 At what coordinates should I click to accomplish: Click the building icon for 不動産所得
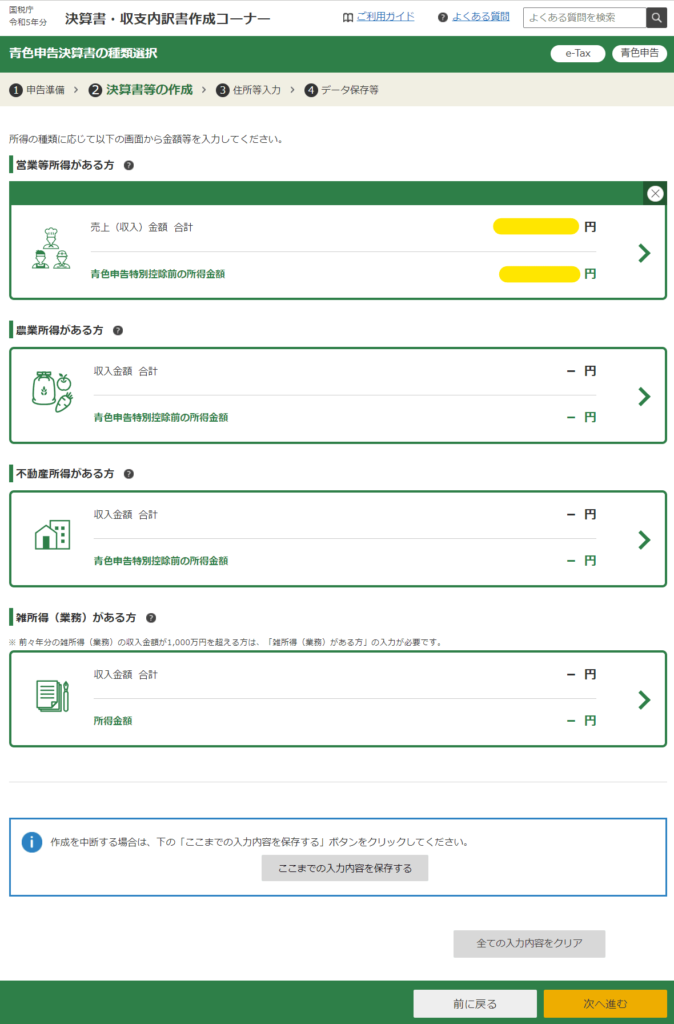click(52, 536)
